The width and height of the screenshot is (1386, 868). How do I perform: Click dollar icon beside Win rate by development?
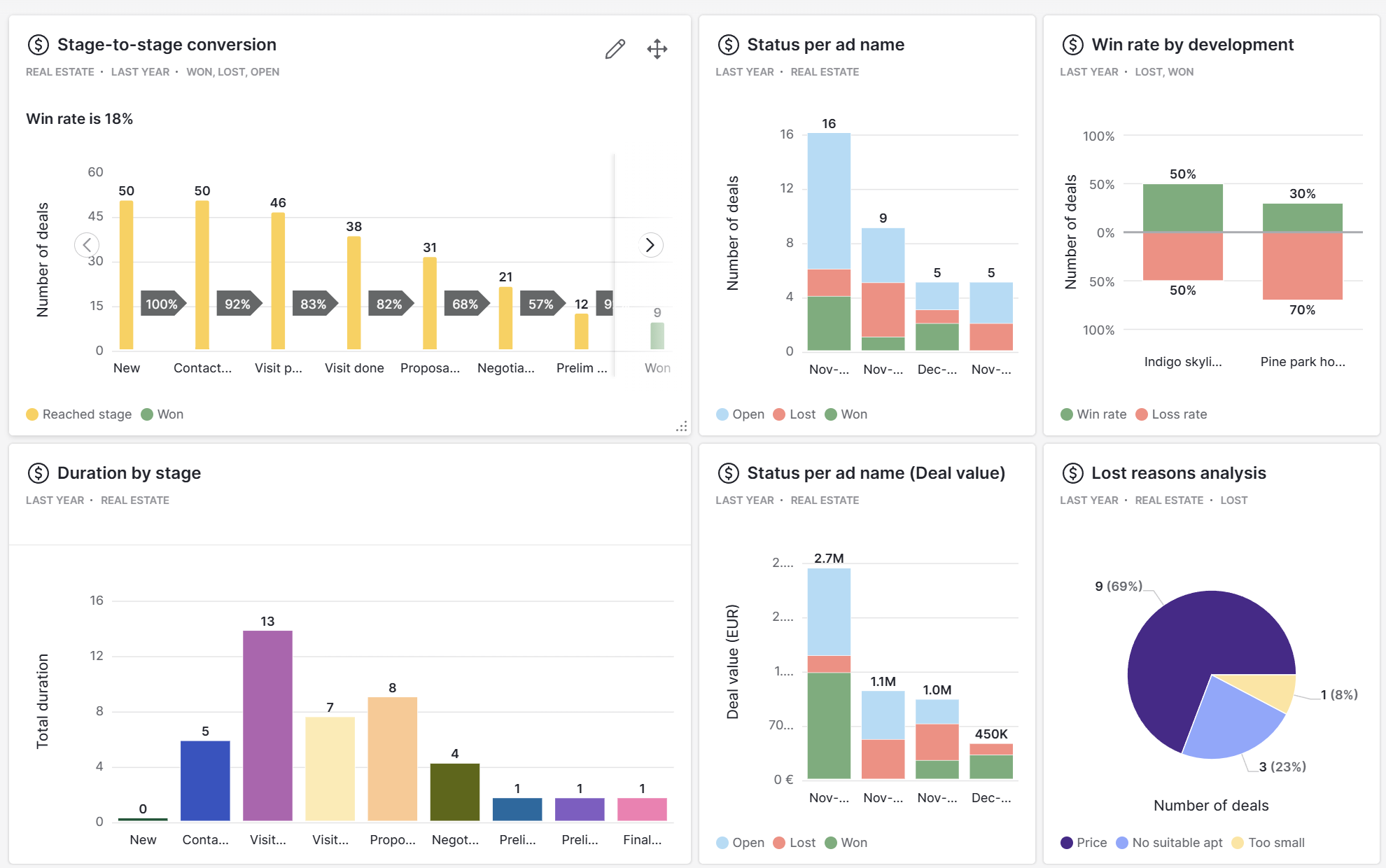tap(1072, 45)
